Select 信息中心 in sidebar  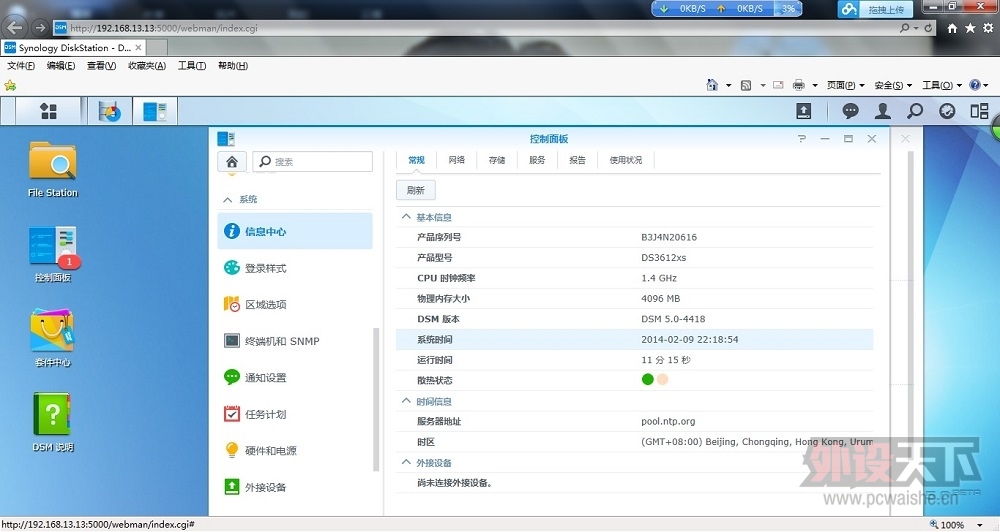[x=295, y=231]
